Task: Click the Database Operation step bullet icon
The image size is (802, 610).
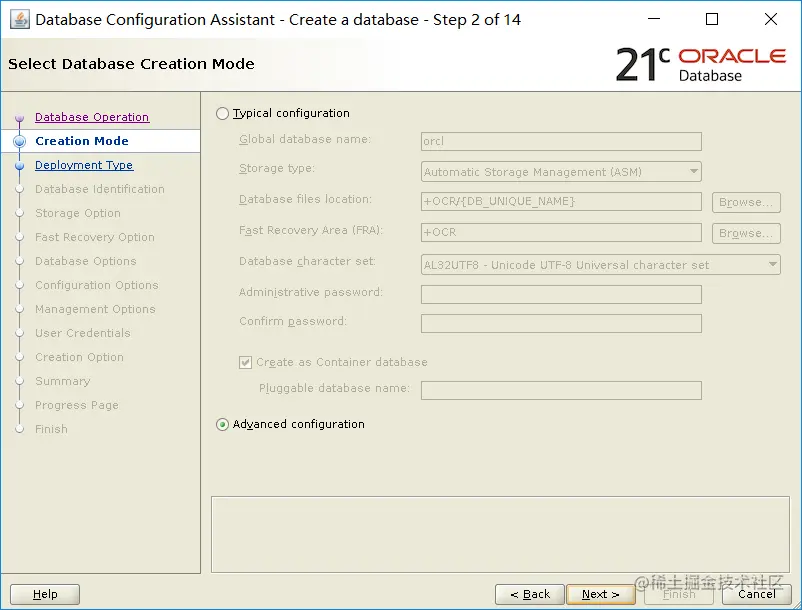Action: pos(19,118)
